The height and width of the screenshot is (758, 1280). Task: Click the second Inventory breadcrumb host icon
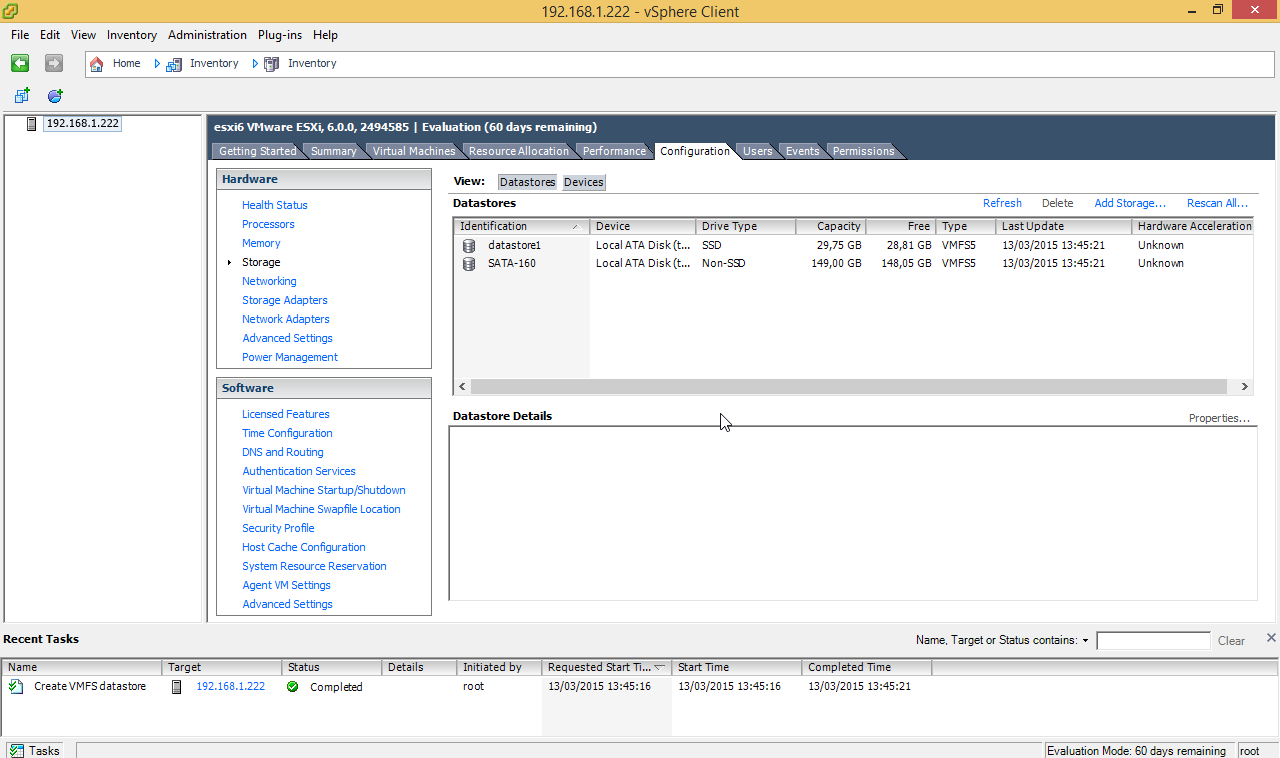(x=272, y=64)
